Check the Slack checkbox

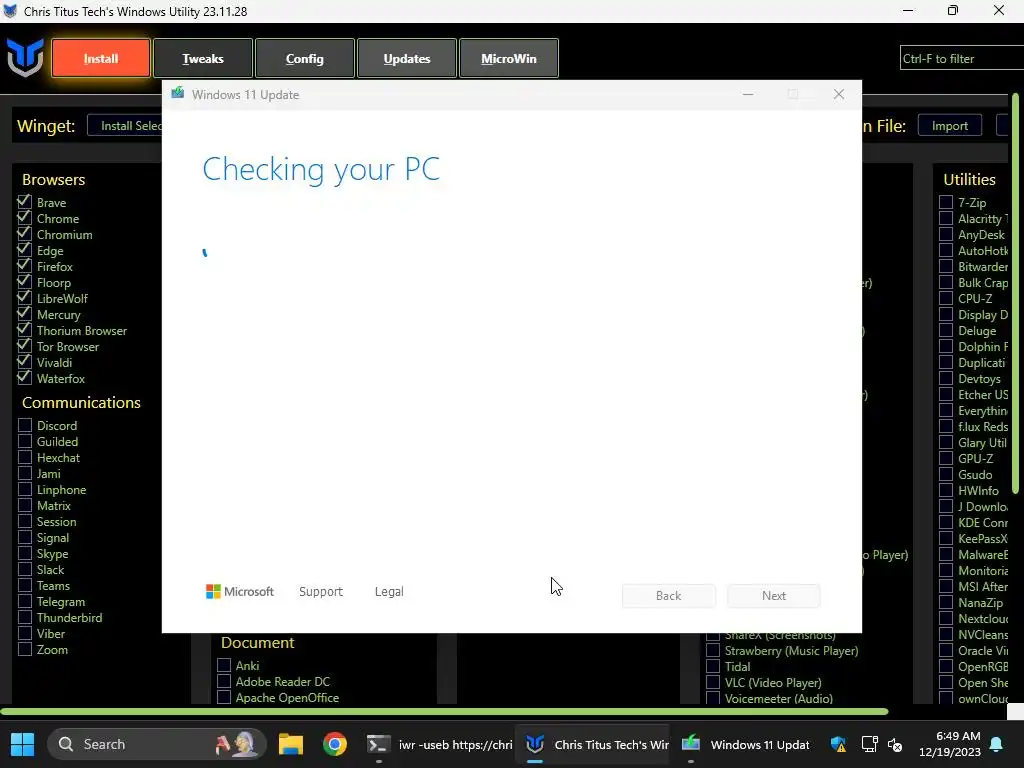pyautogui.click(x=25, y=569)
